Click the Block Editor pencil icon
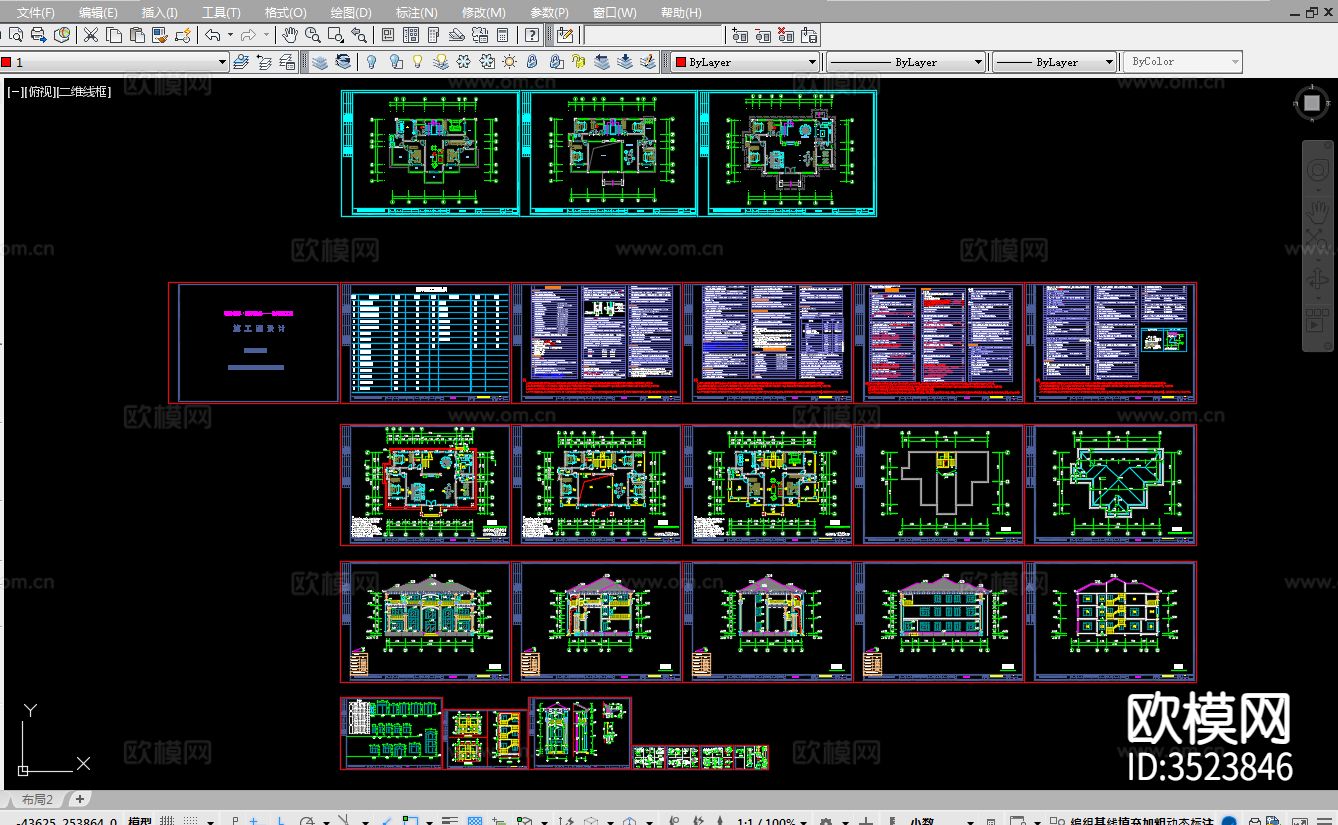 point(565,35)
